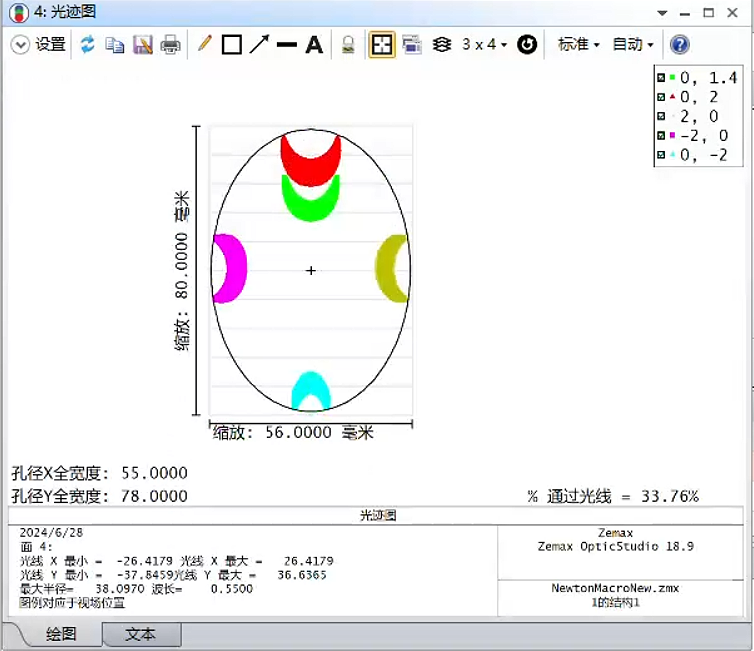The height and width of the screenshot is (651, 754).
Task: Click the 2024/6/28 date text
Action: [x=51, y=533]
